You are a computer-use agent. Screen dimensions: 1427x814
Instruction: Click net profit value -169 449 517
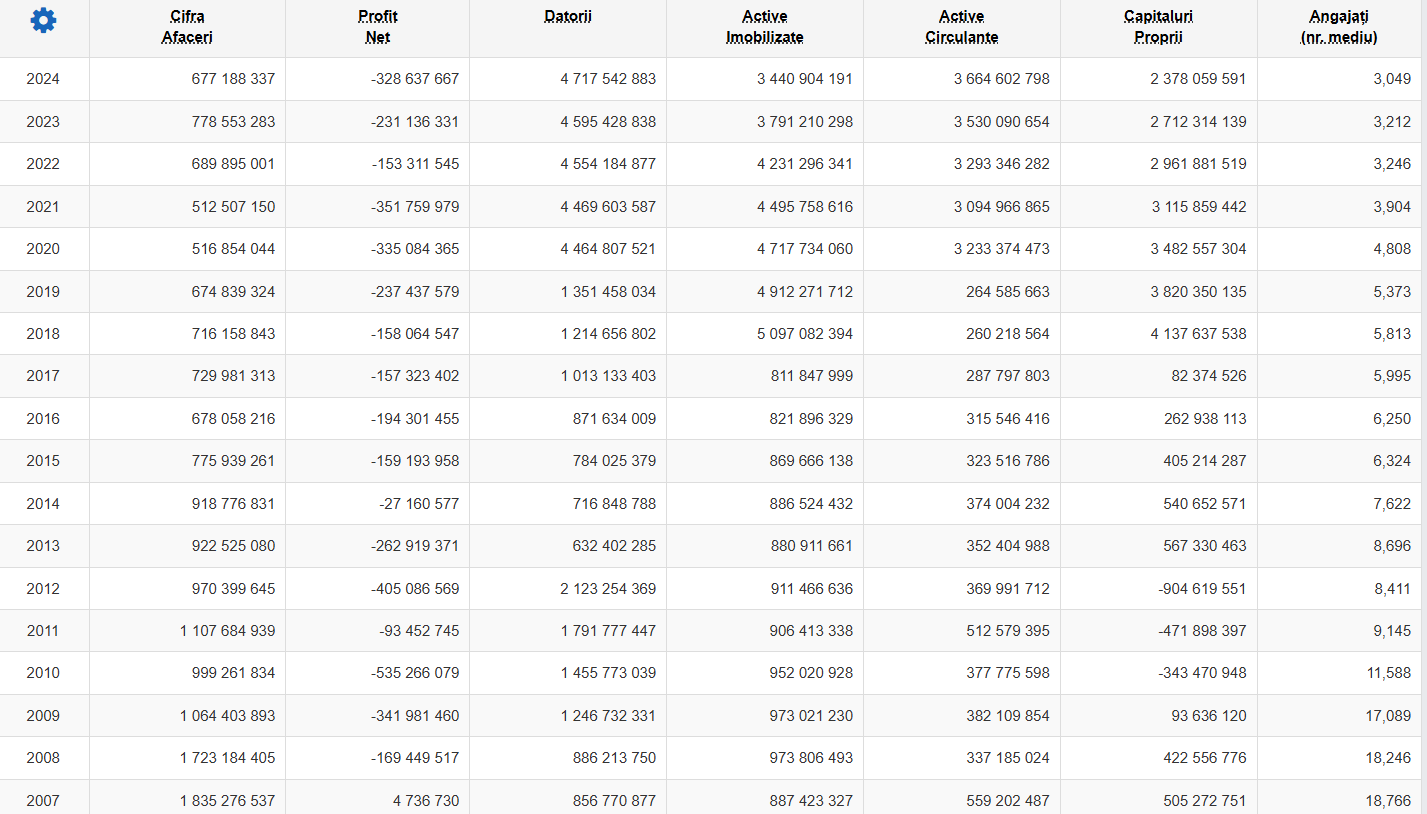(415, 758)
